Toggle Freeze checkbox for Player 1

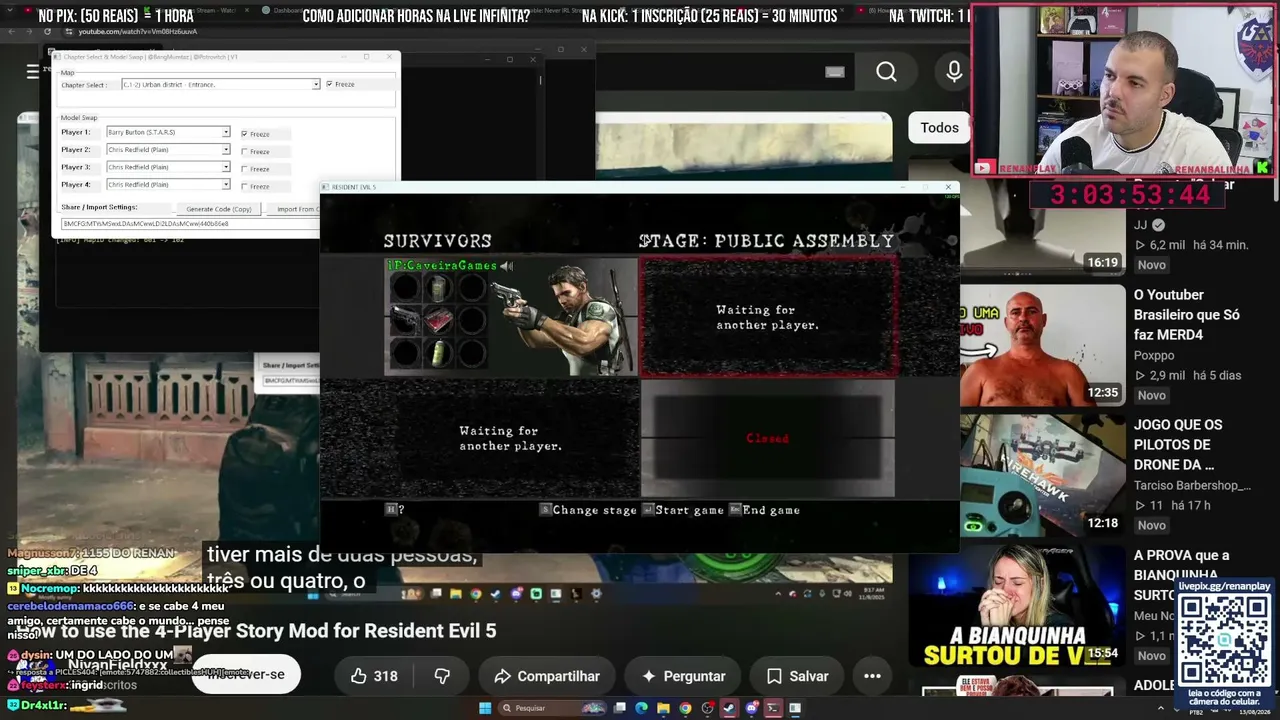[244, 134]
